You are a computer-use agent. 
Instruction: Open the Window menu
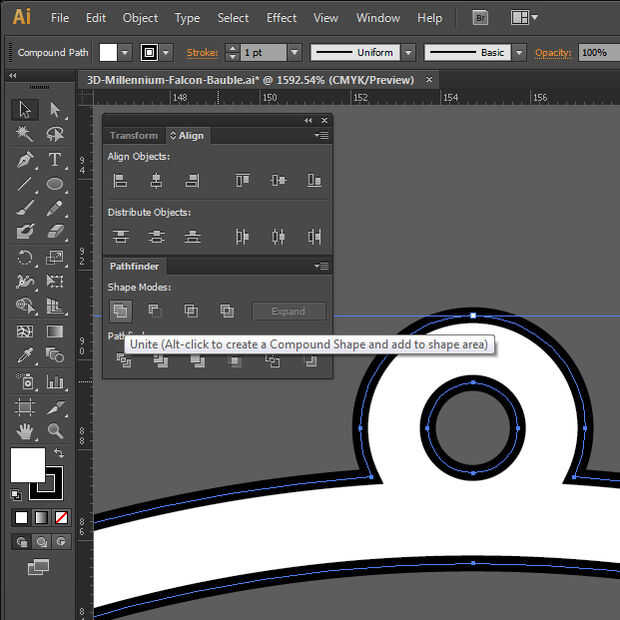pos(378,18)
